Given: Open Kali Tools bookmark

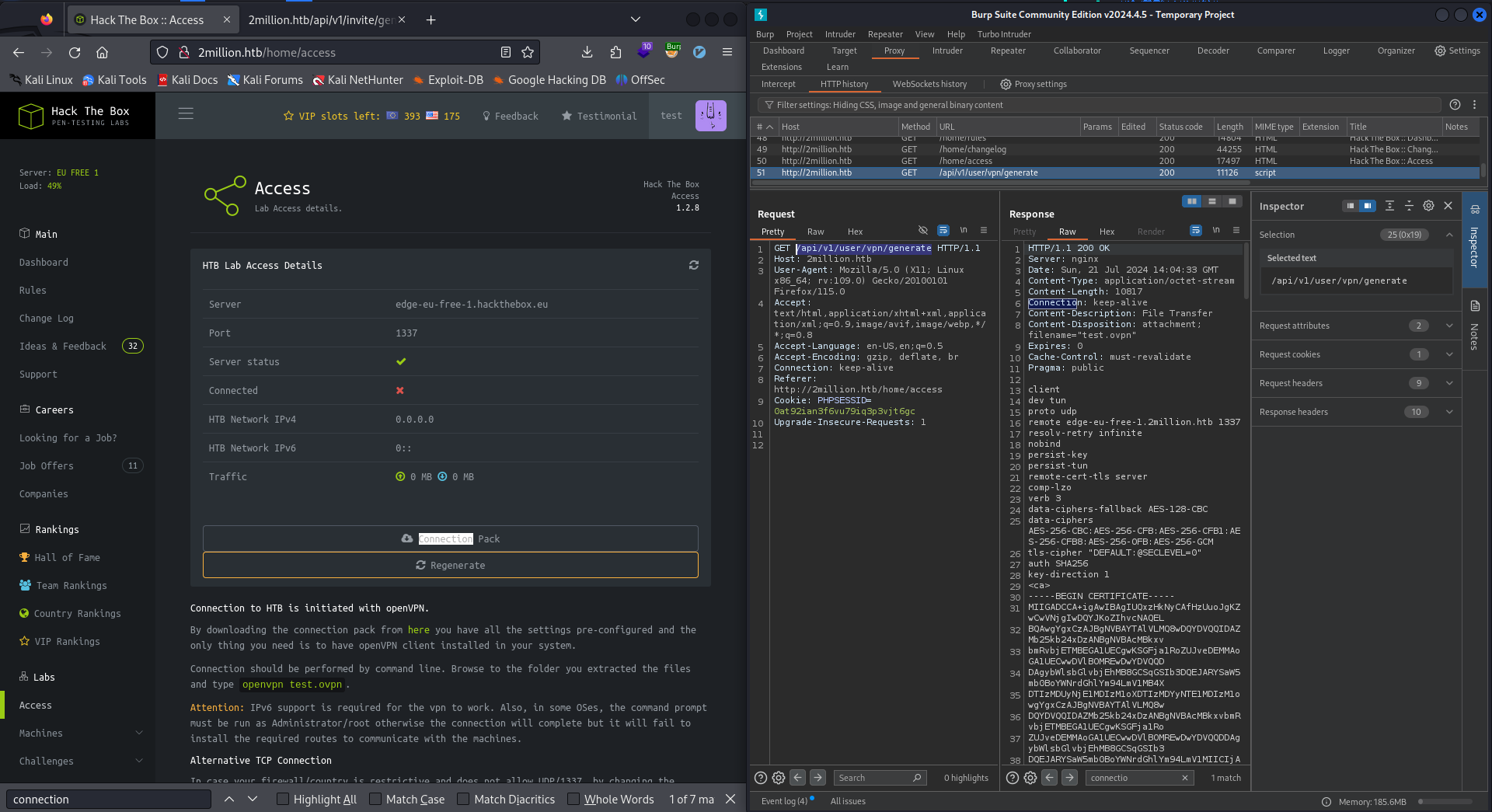Looking at the screenshot, I should coord(114,80).
